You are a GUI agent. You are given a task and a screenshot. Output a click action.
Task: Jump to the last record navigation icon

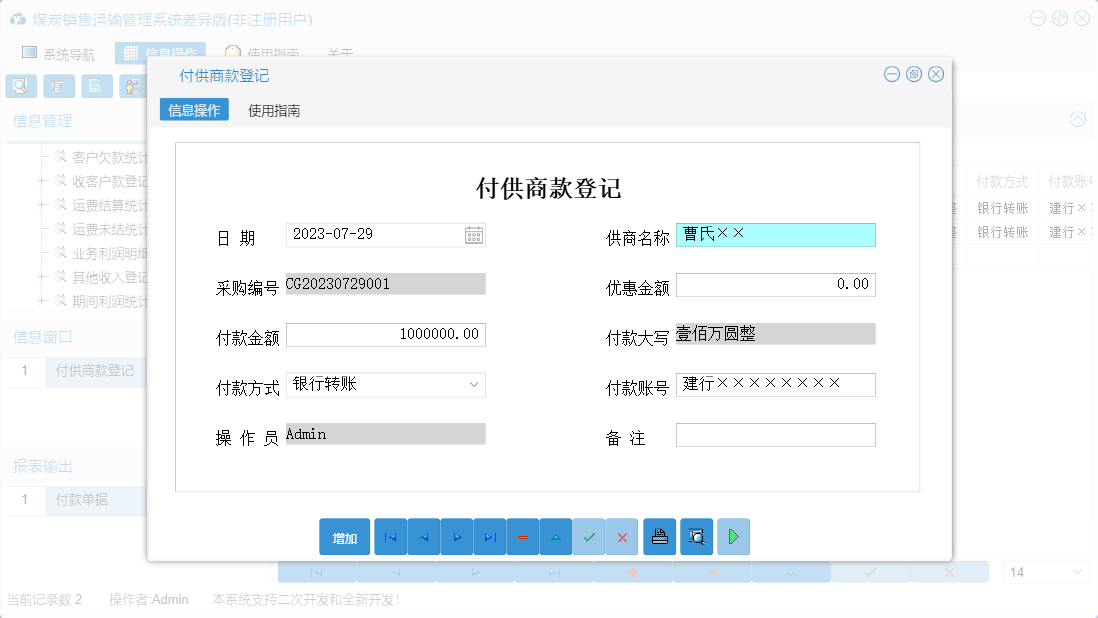click(490, 537)
